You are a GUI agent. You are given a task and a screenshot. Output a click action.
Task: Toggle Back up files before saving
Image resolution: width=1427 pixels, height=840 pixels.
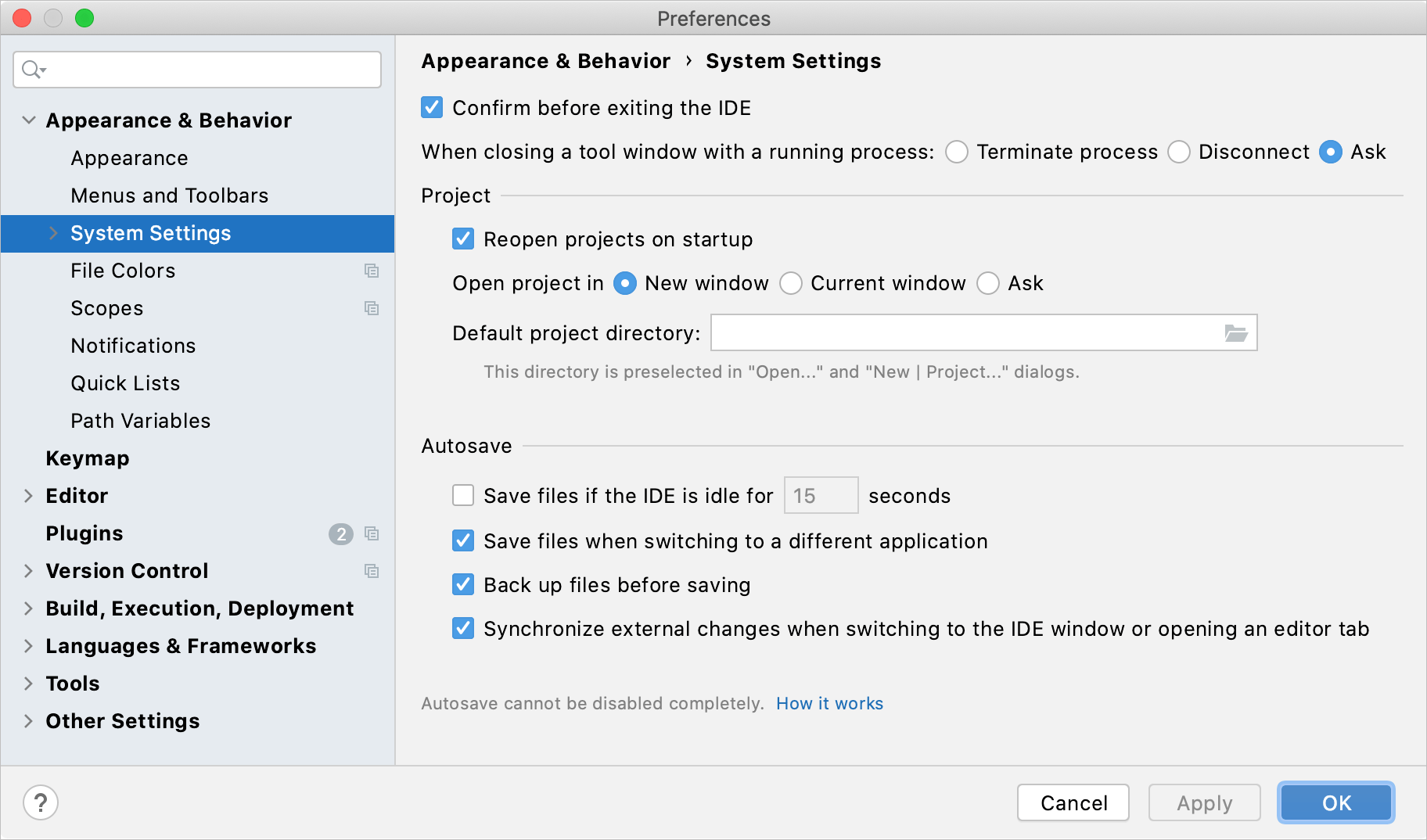463,584
